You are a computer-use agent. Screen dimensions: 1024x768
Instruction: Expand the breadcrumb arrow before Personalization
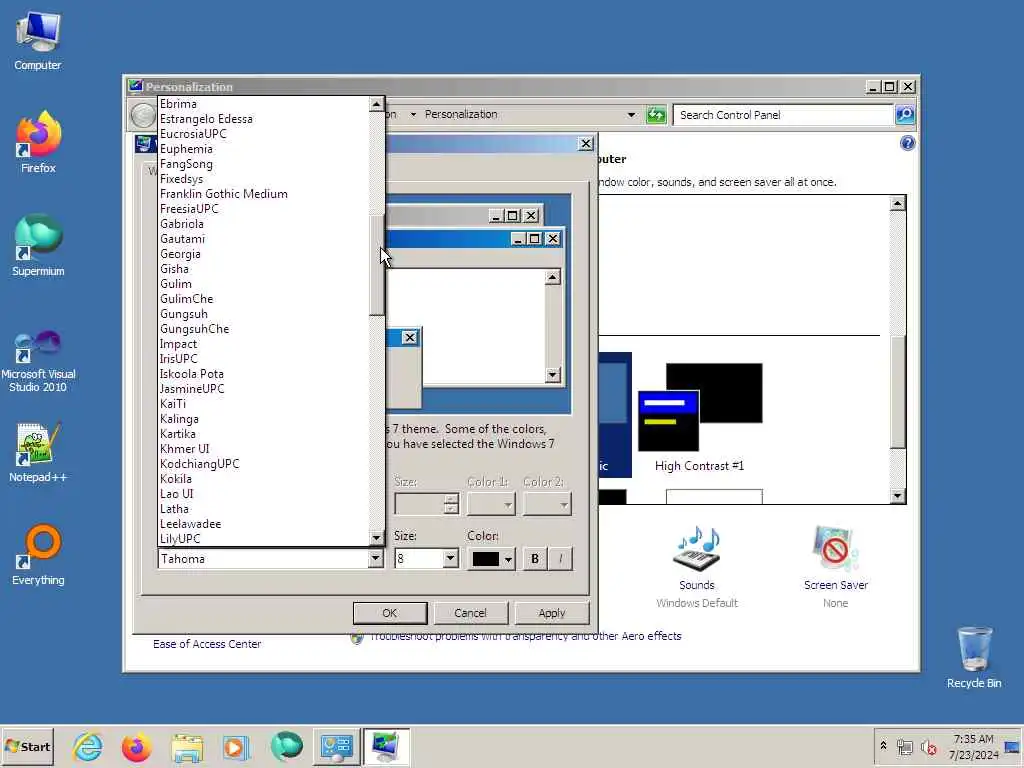(413, 114)
